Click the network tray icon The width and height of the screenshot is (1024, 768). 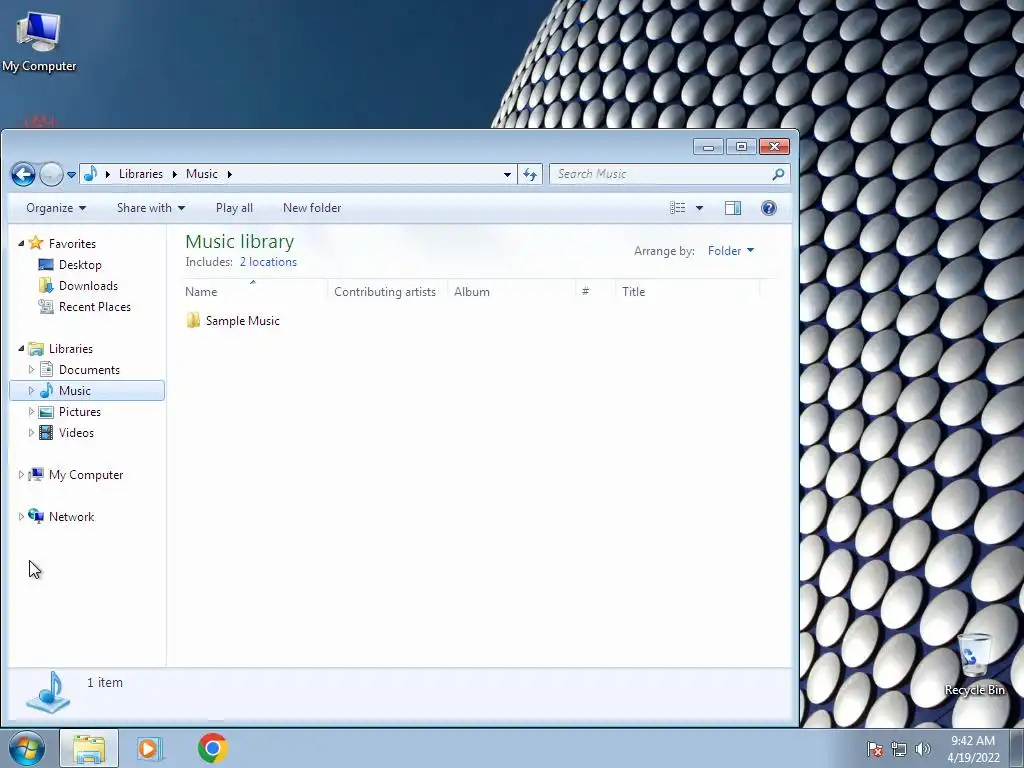pos(899,749)
